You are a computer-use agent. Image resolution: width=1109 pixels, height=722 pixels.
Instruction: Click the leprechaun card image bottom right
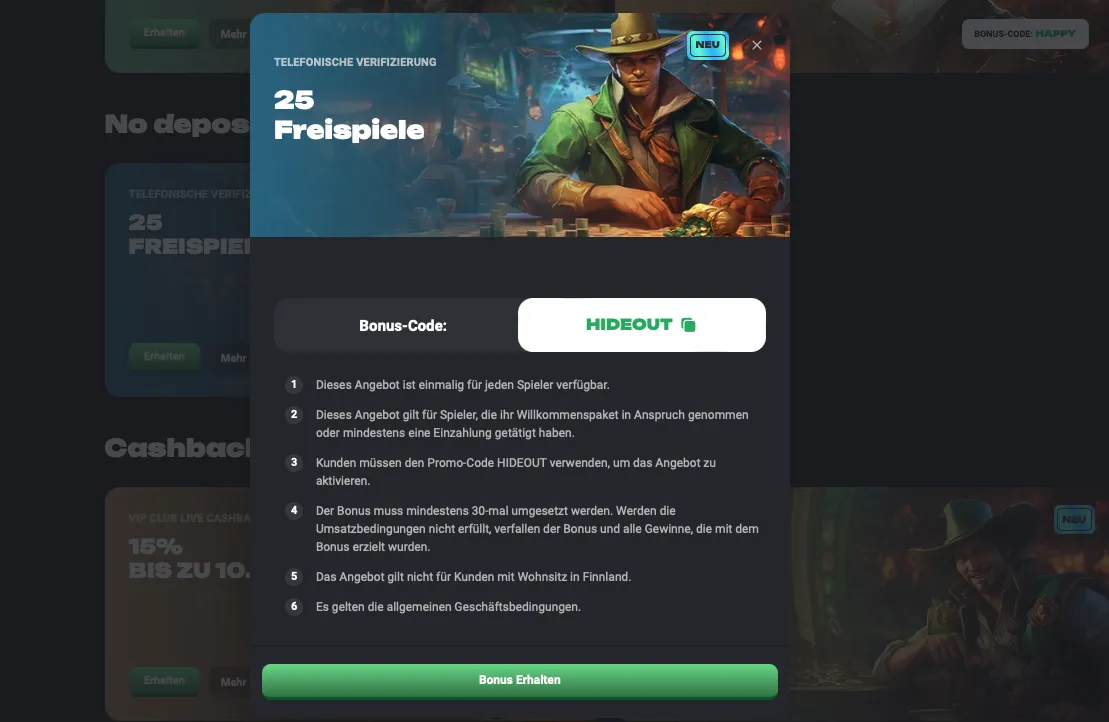(948, 604)
